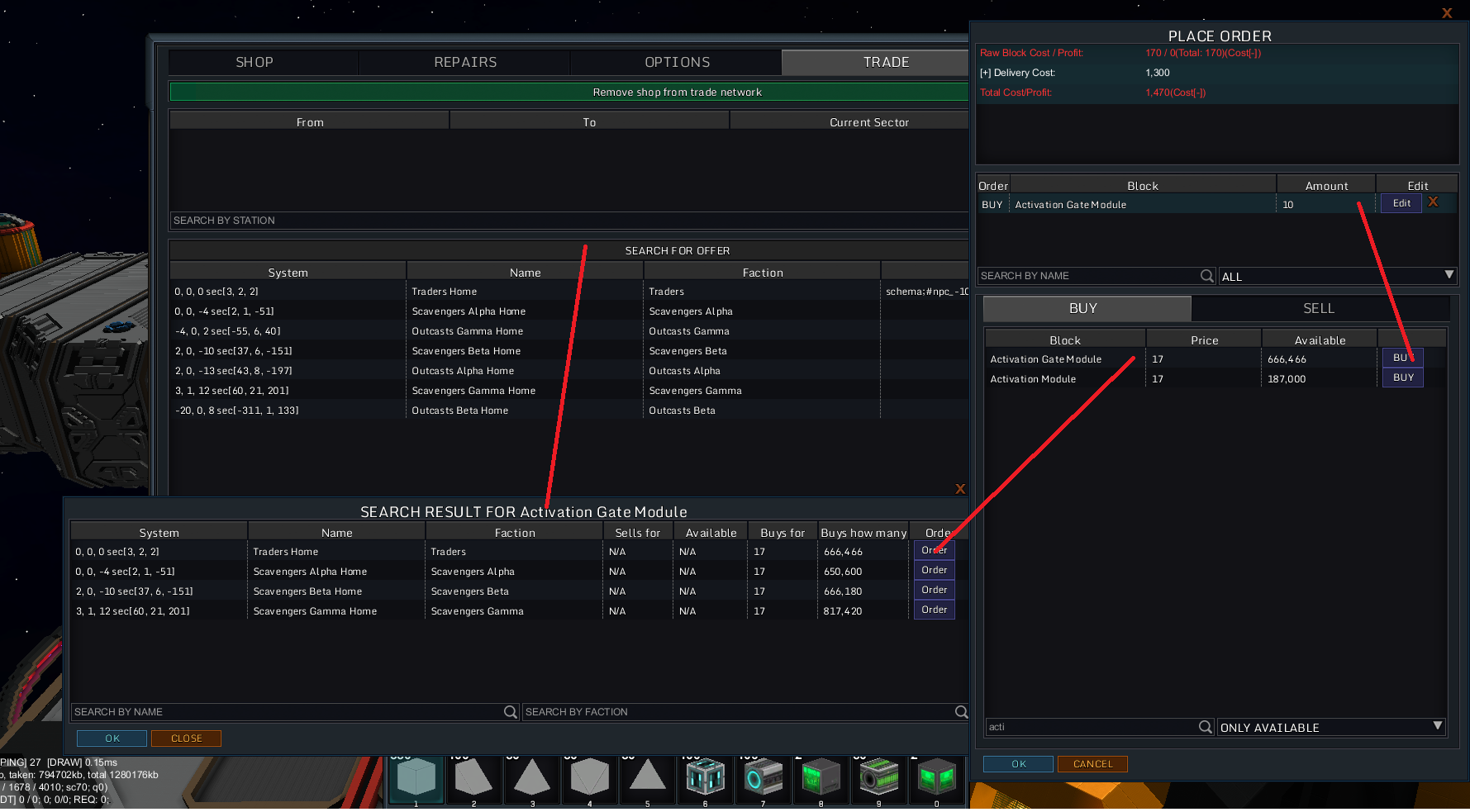This screenshot has width=1470, height=812.
Task: Switch to the SHOP tab
Action: pyautogui.click(x=255, y=62)
